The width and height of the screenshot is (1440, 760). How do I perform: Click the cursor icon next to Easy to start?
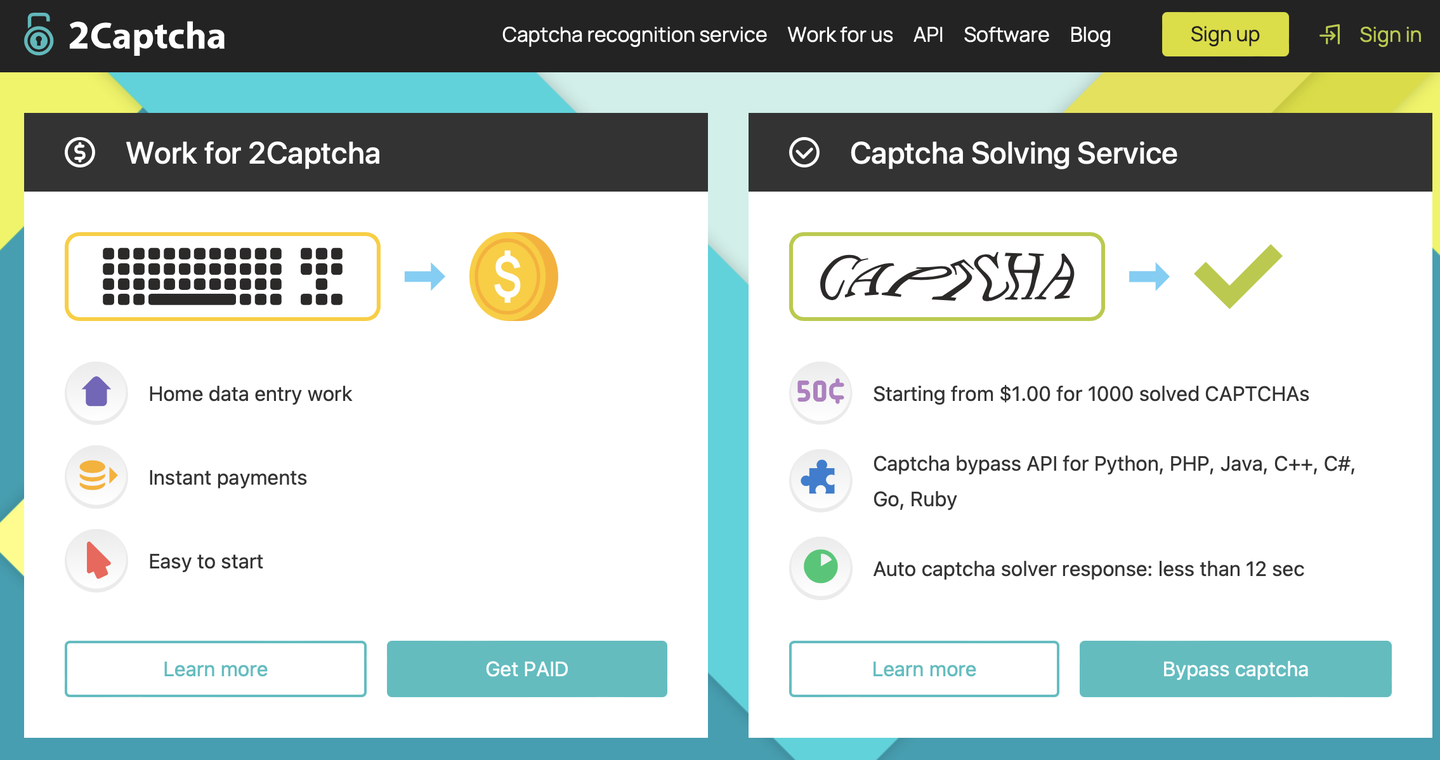[x=96, y=561]
